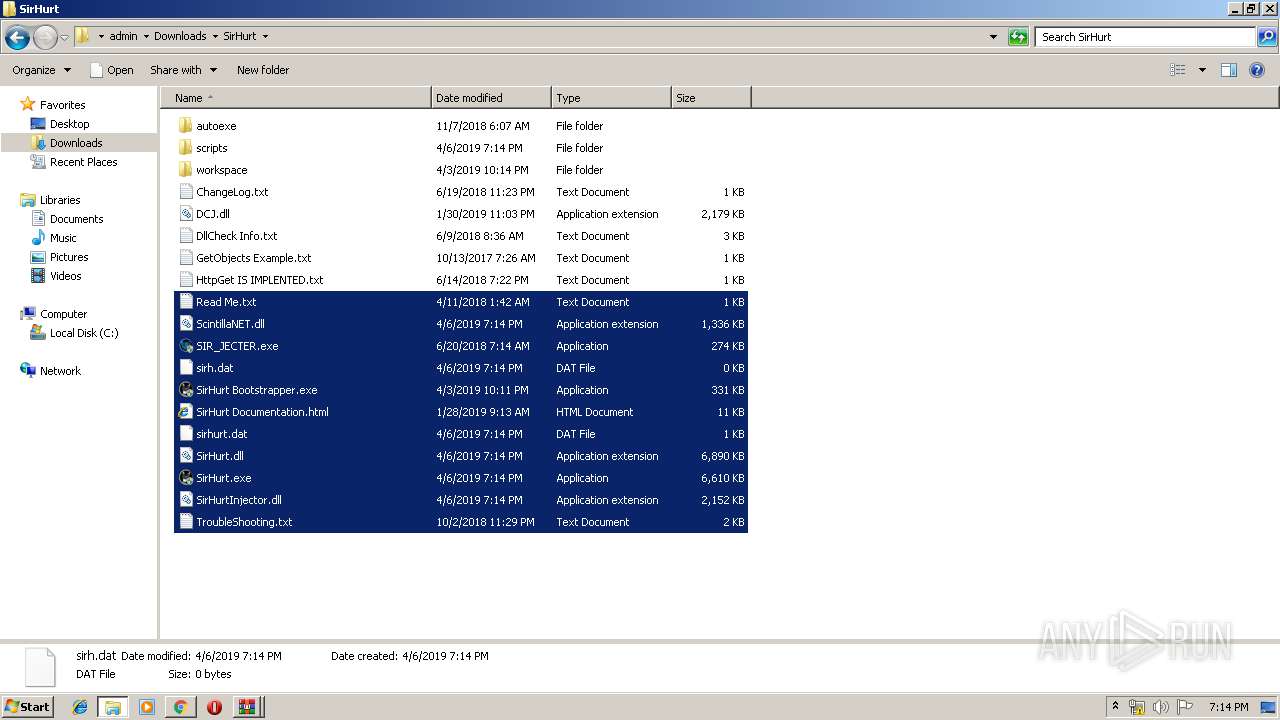Select Downloads in the navigation pane

76,143
